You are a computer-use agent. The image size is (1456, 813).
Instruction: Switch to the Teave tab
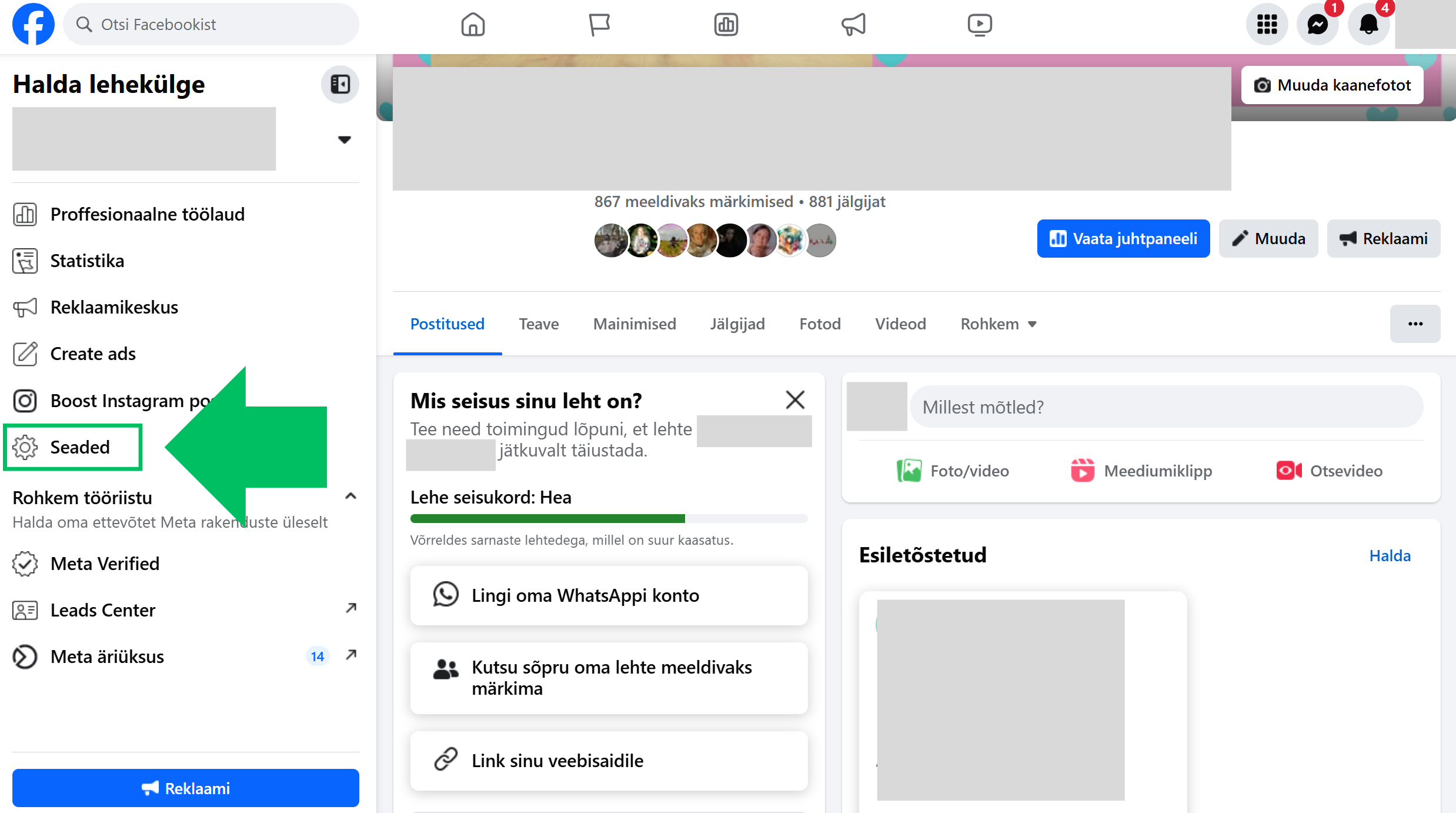(x=539, y=324)
